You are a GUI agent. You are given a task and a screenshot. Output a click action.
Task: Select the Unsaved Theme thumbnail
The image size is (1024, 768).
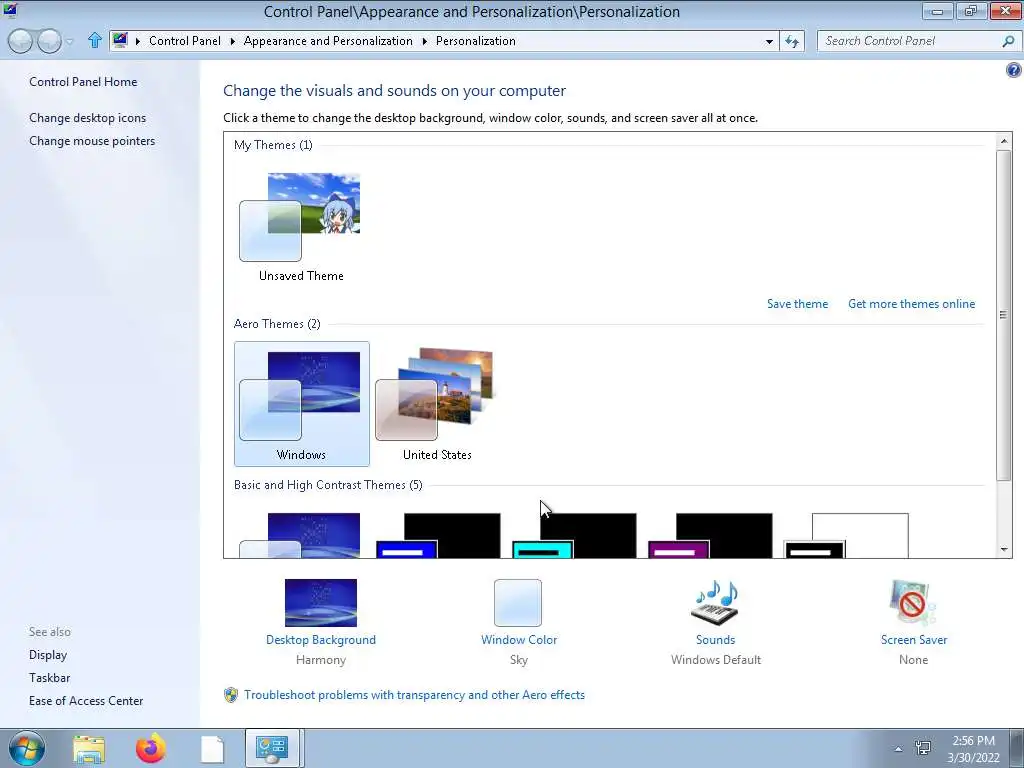[x=301, y=226]
